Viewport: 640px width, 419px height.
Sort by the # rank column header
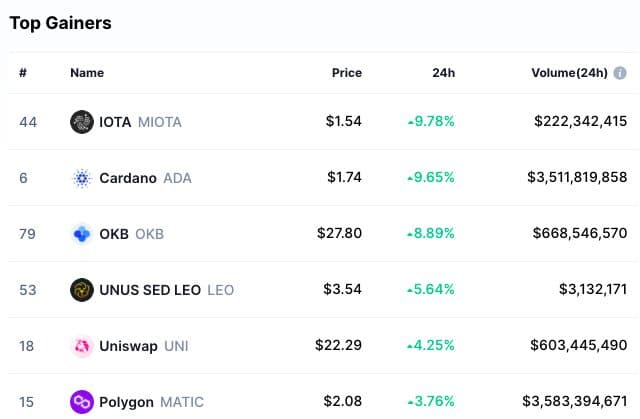pos(24,73)
